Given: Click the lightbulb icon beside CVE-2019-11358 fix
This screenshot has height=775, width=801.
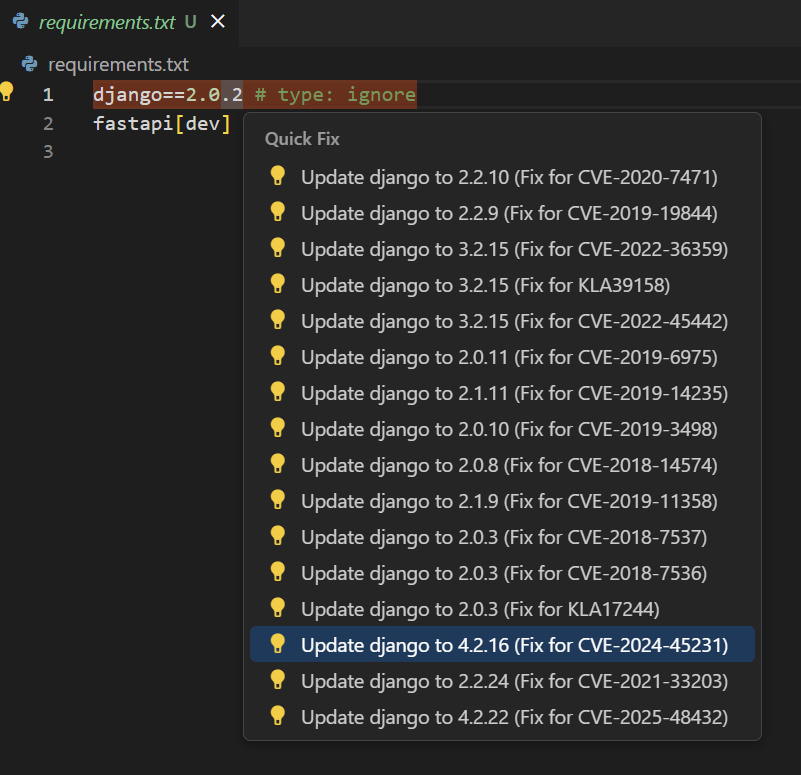Looking at the screenshot, I should coord(277,500).
